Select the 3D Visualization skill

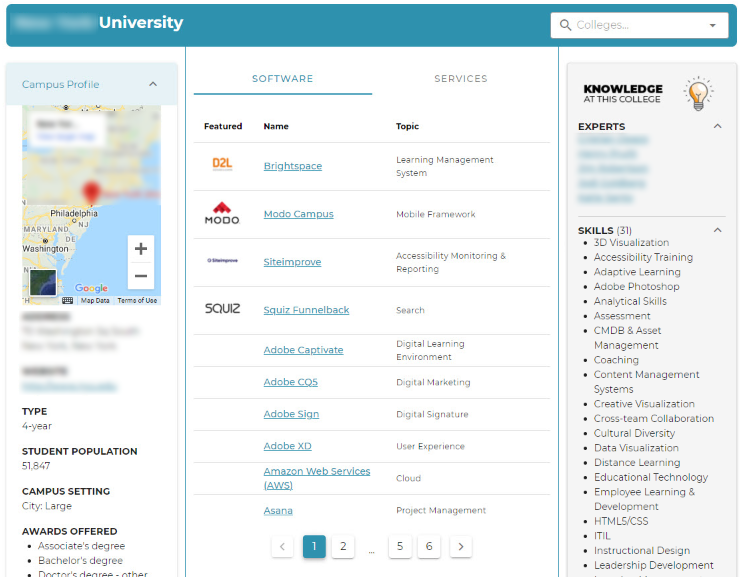(631, 243)
